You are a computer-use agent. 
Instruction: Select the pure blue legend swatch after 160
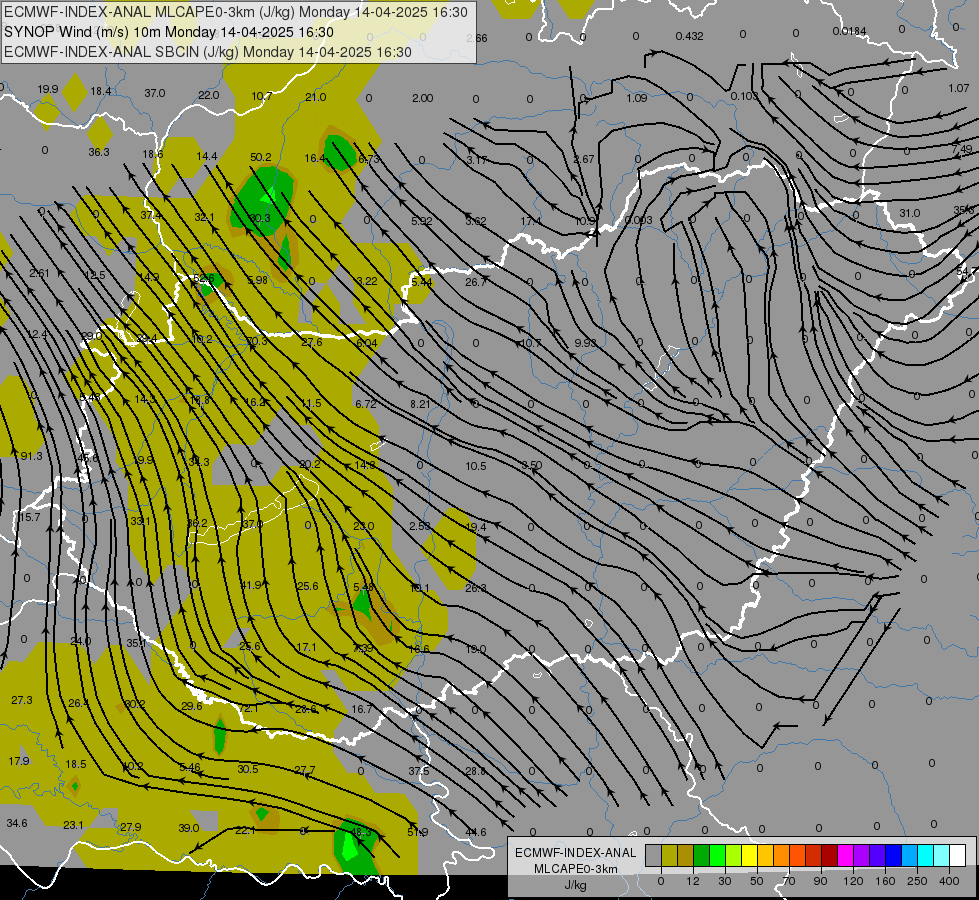(x=893, y=856)
